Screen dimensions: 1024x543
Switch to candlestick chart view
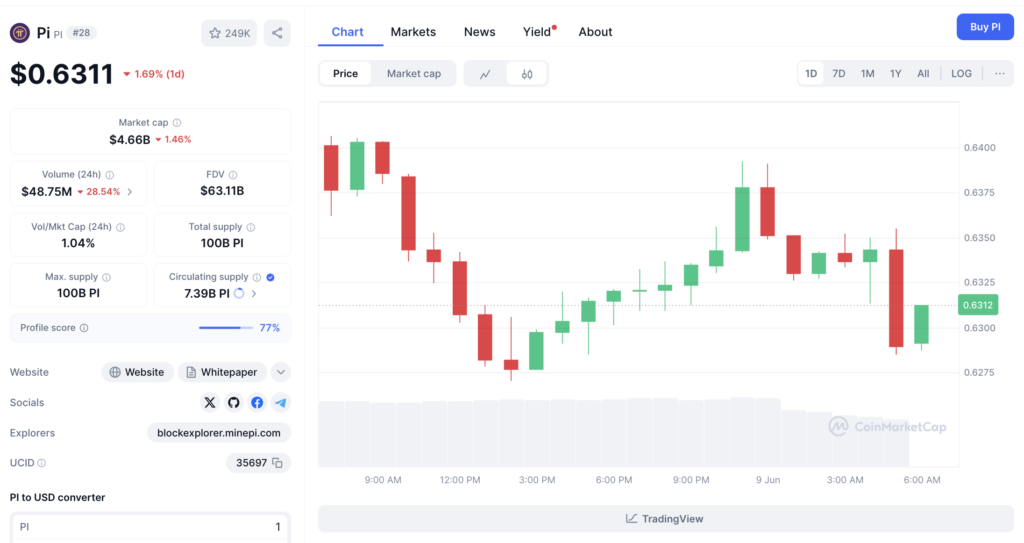[526, 74]
